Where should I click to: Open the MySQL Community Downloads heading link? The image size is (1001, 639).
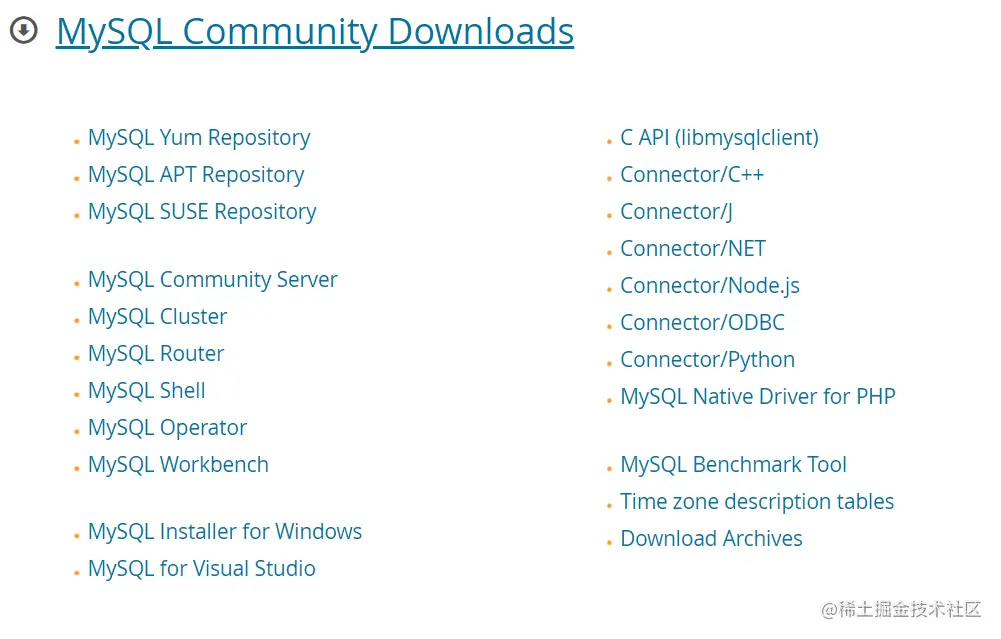click(x=315, y=31)
